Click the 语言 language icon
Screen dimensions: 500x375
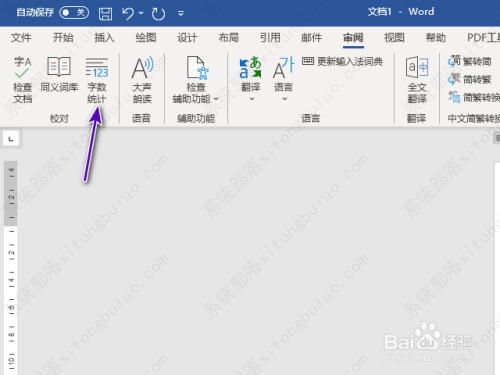click(283, 68)
